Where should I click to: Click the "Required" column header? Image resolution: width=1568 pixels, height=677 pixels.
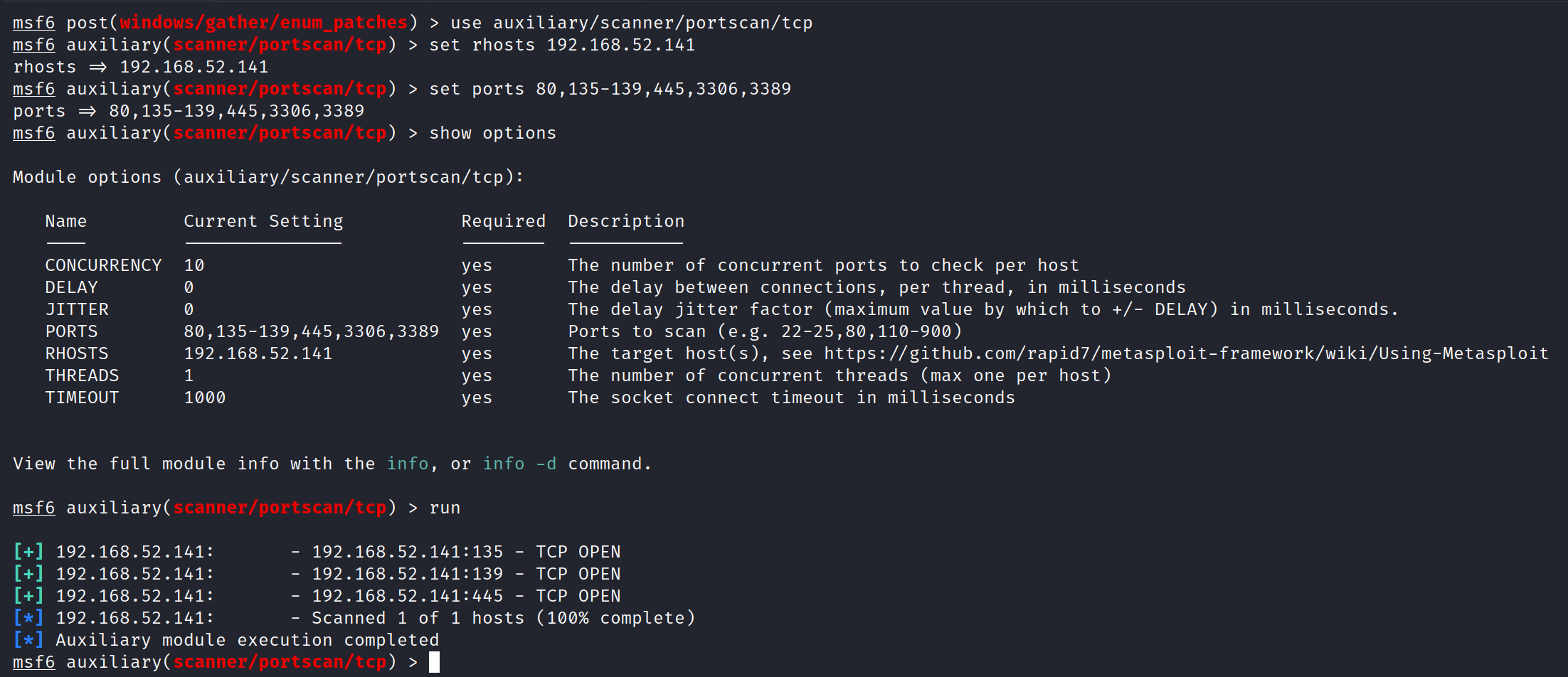coord(503,221)
